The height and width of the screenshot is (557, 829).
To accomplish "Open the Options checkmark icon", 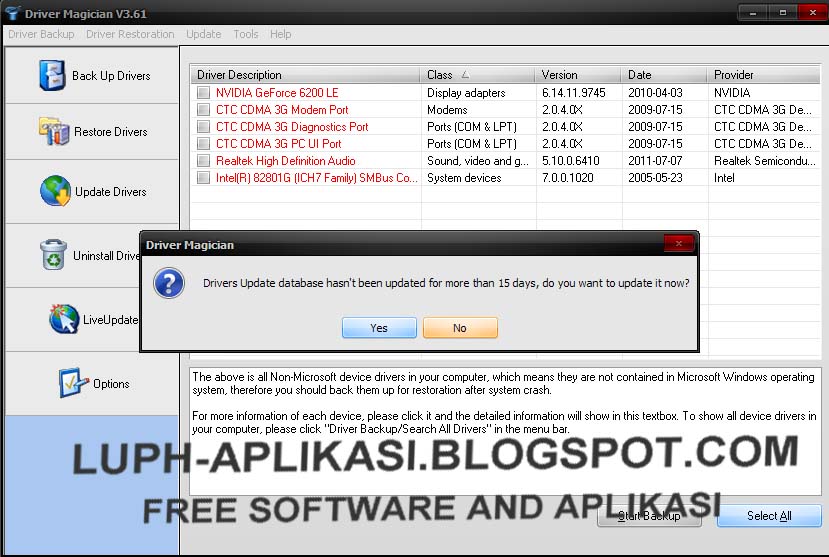I will click(x=73, y=383).
